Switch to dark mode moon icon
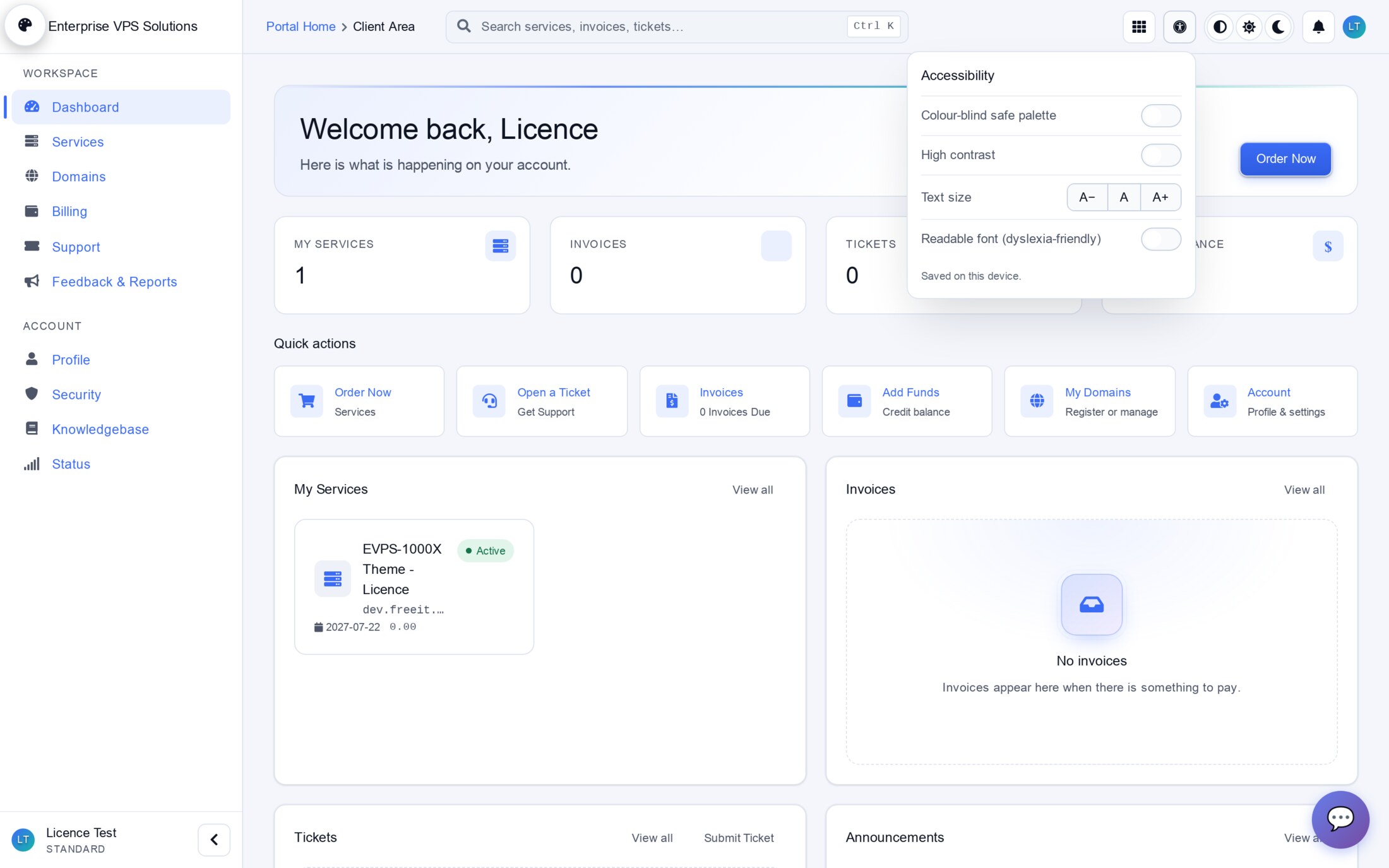Screen dimensions: 1389x868 (1279, 27)
